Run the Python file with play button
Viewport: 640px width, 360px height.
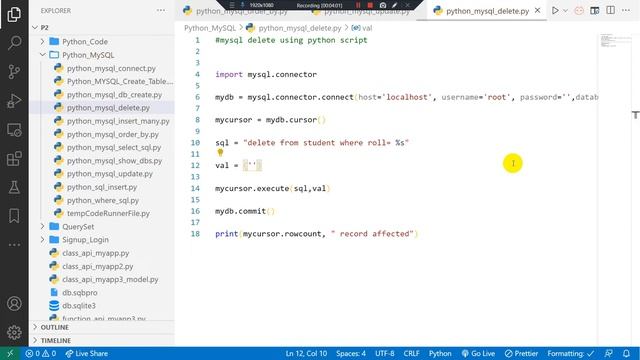[x=555, y=11]
